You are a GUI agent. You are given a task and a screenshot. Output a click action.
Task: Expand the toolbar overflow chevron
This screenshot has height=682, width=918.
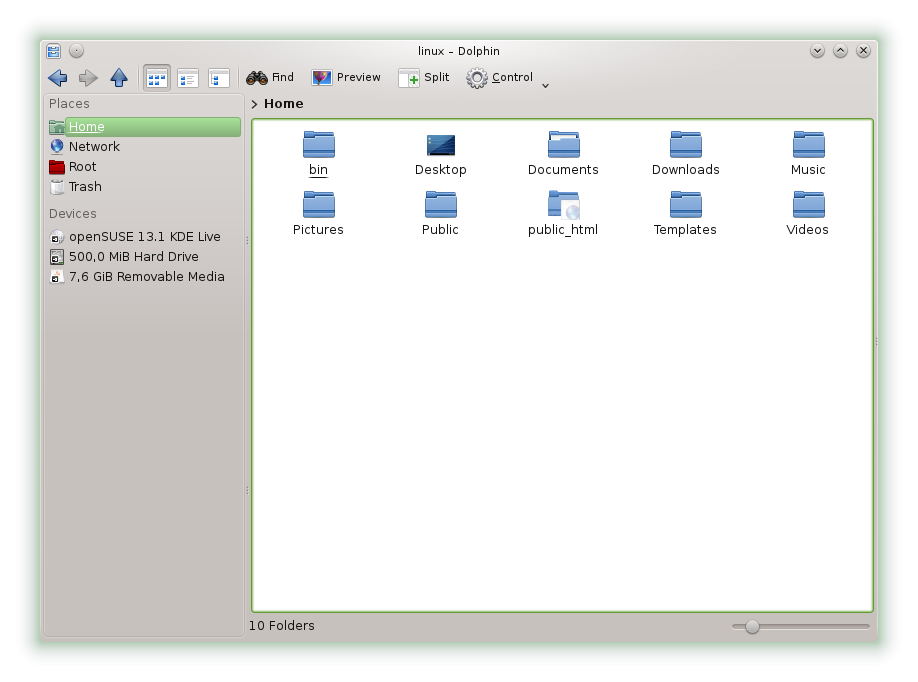coord(545,86)
